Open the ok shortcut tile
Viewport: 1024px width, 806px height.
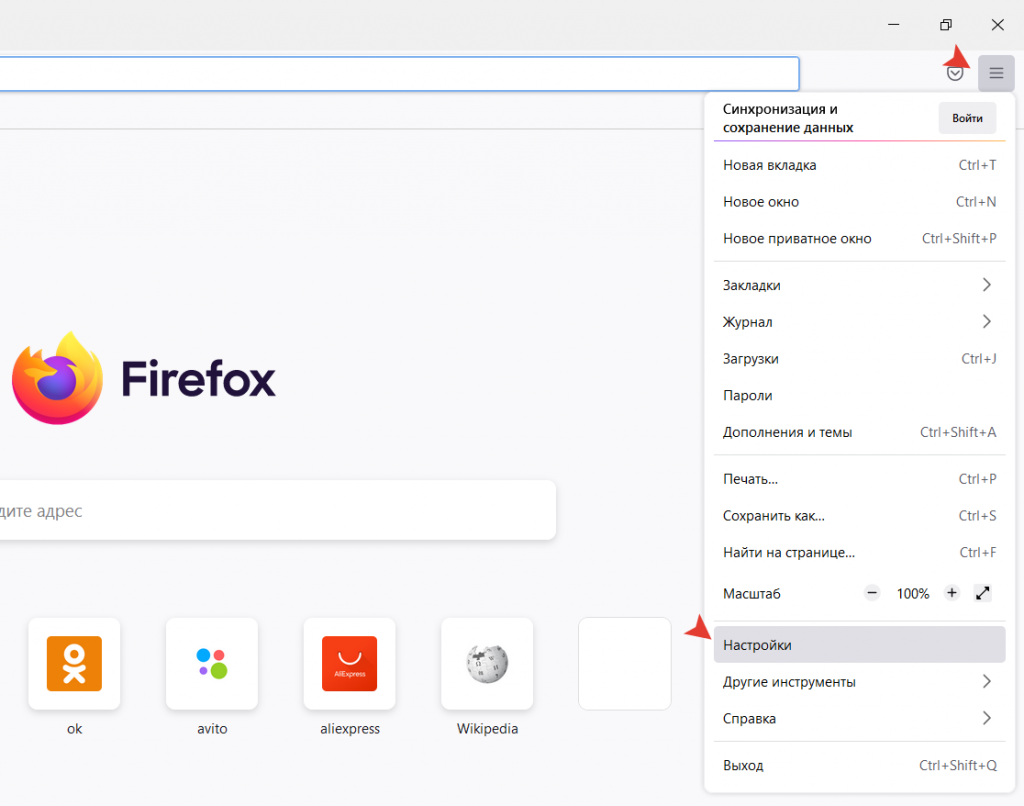pos(74,664)
